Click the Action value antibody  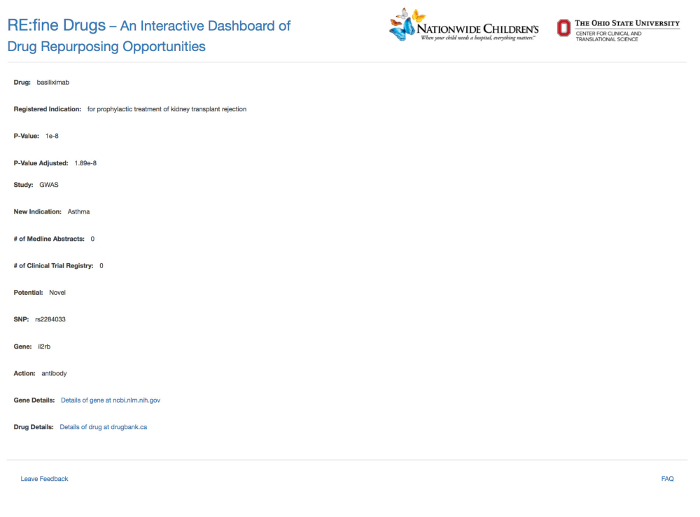[54, 374]
